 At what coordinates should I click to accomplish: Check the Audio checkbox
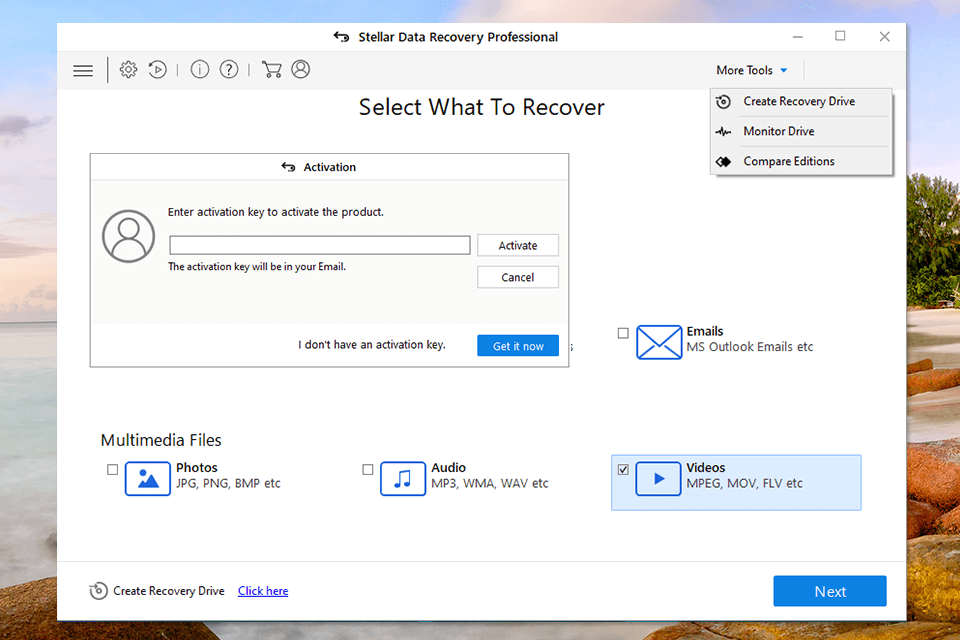[x=368, y=469]
